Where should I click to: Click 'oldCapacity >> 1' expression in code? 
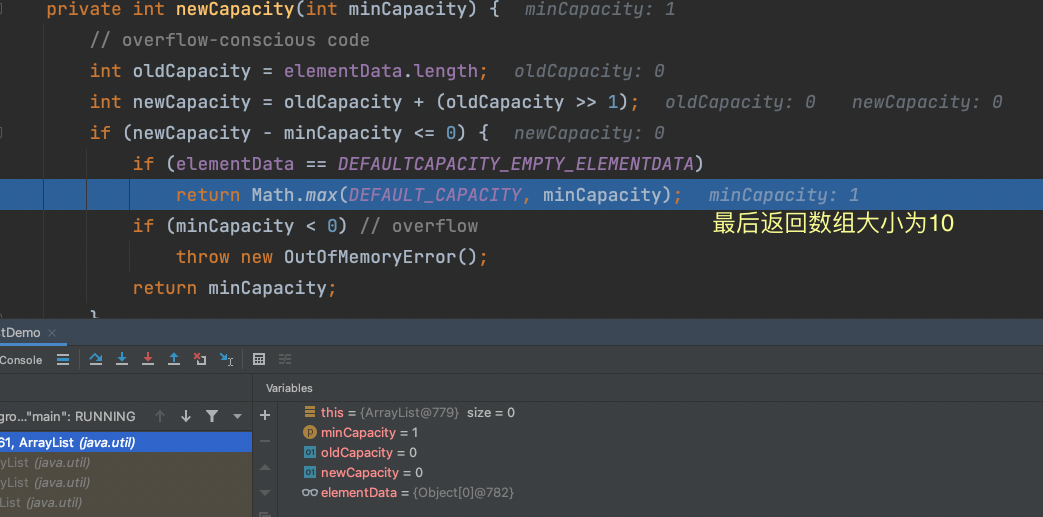(x=531, y=102)
